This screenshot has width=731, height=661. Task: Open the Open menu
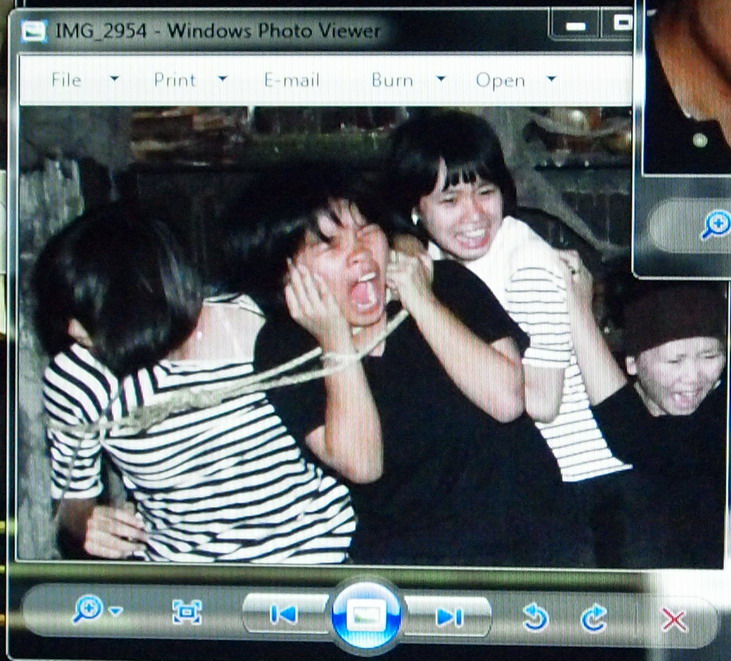(500, 81)
